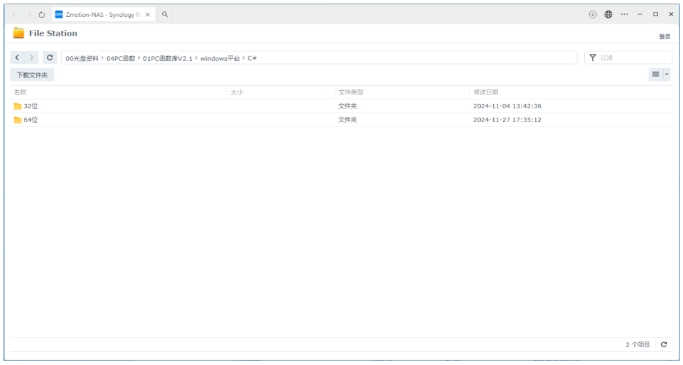The image size is (683, 365).
Task: Click the refresh icon in the bottom status bar
Action: point(664,345)
